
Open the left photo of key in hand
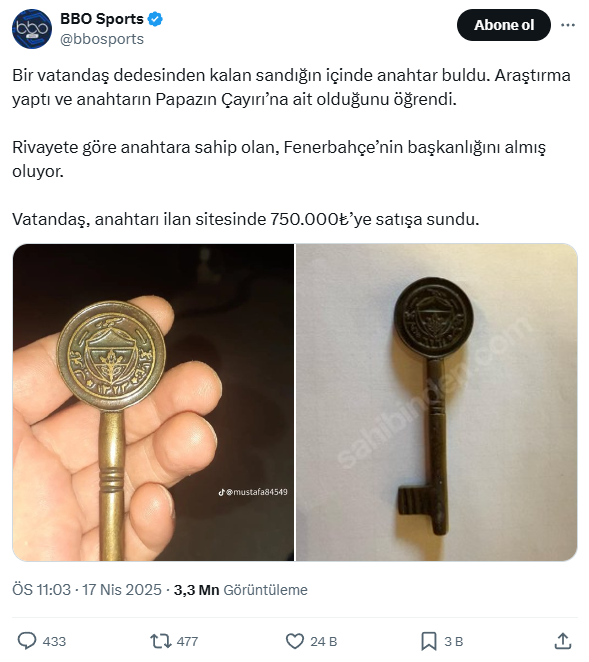[153, 402]
